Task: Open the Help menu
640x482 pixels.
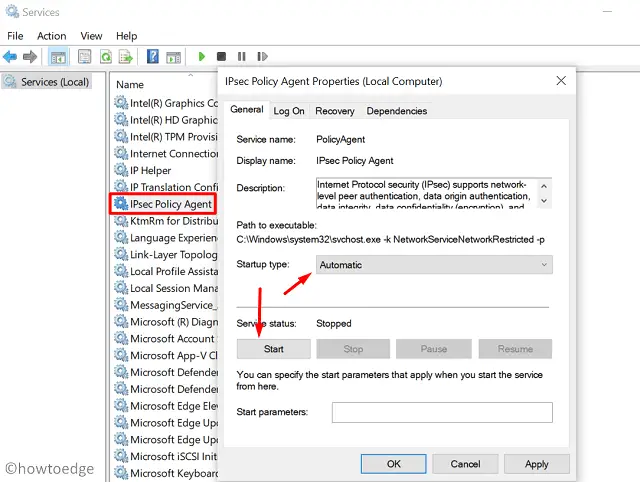Action: pos(127,36)
